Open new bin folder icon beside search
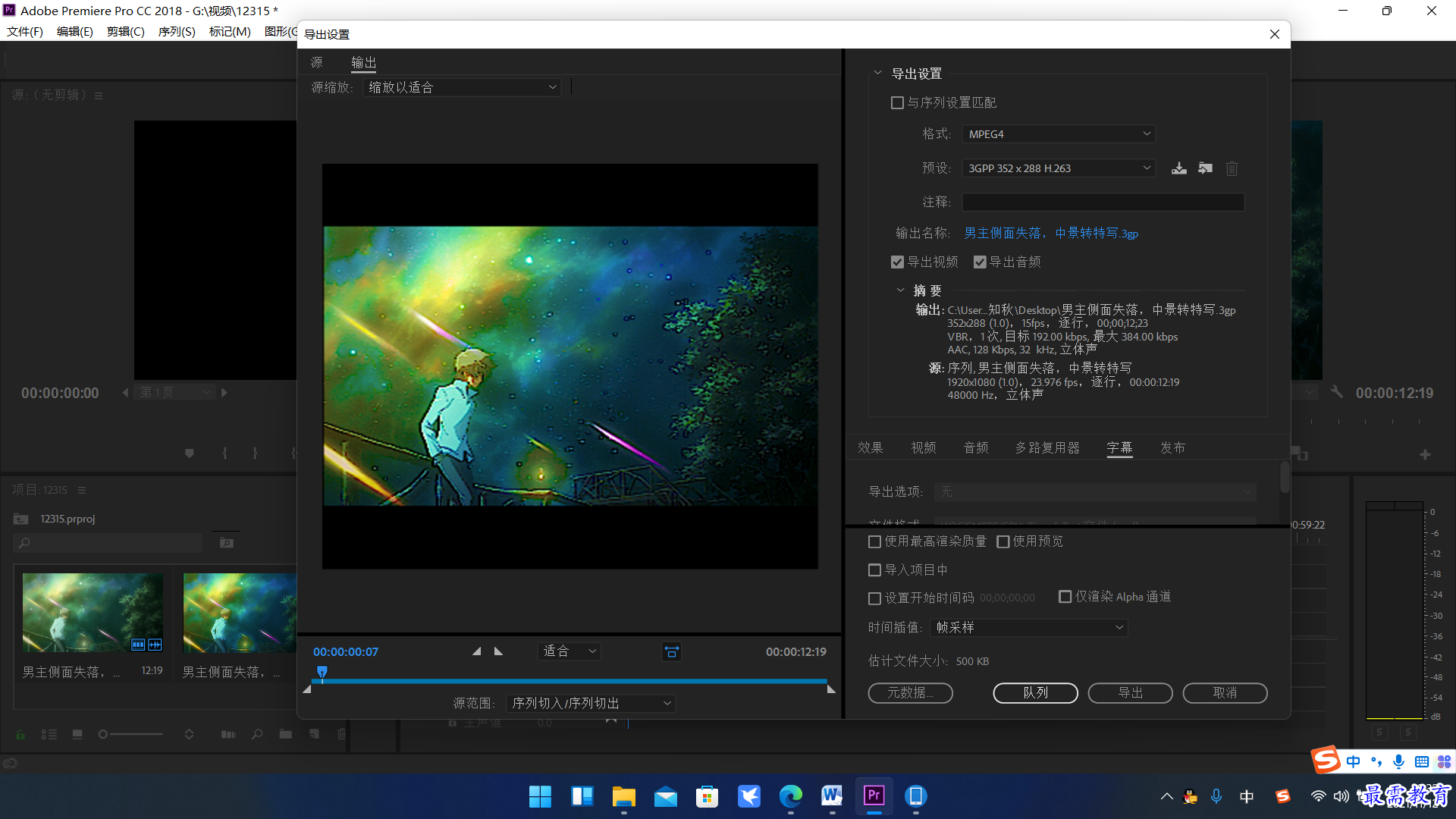This screenshot has width=1456, height=819. coord(226,543)
